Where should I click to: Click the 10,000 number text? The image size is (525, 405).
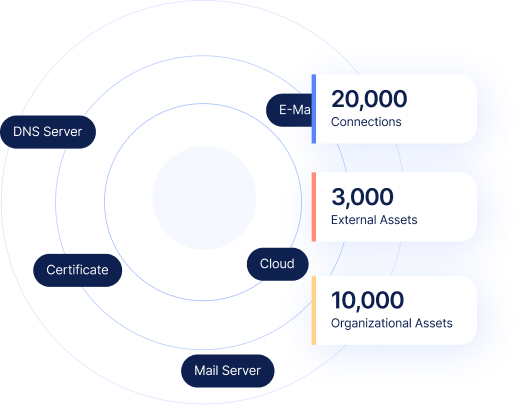point(367,300)
